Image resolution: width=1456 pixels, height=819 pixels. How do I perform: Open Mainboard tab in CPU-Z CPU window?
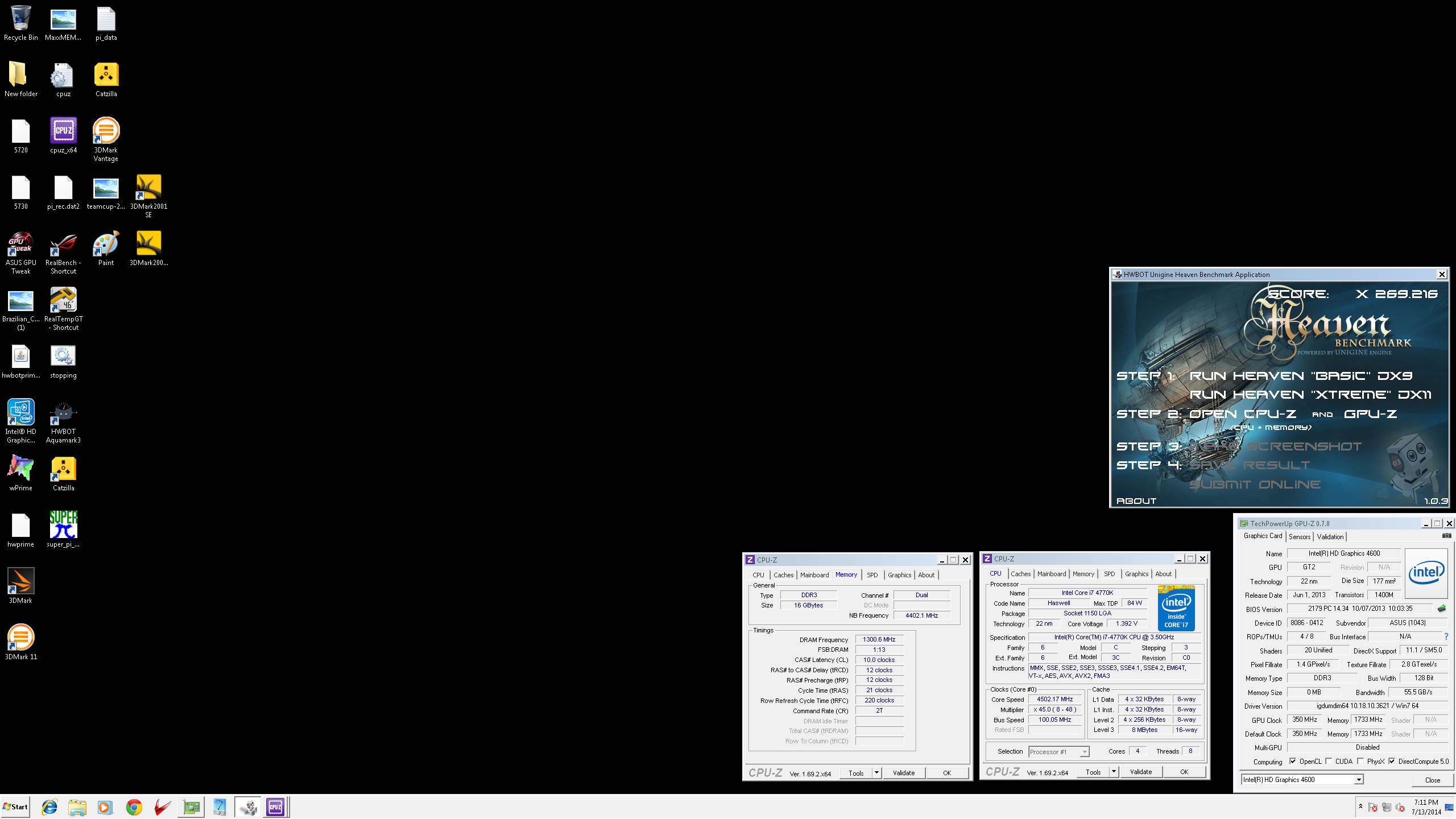tap(1052, 574)
